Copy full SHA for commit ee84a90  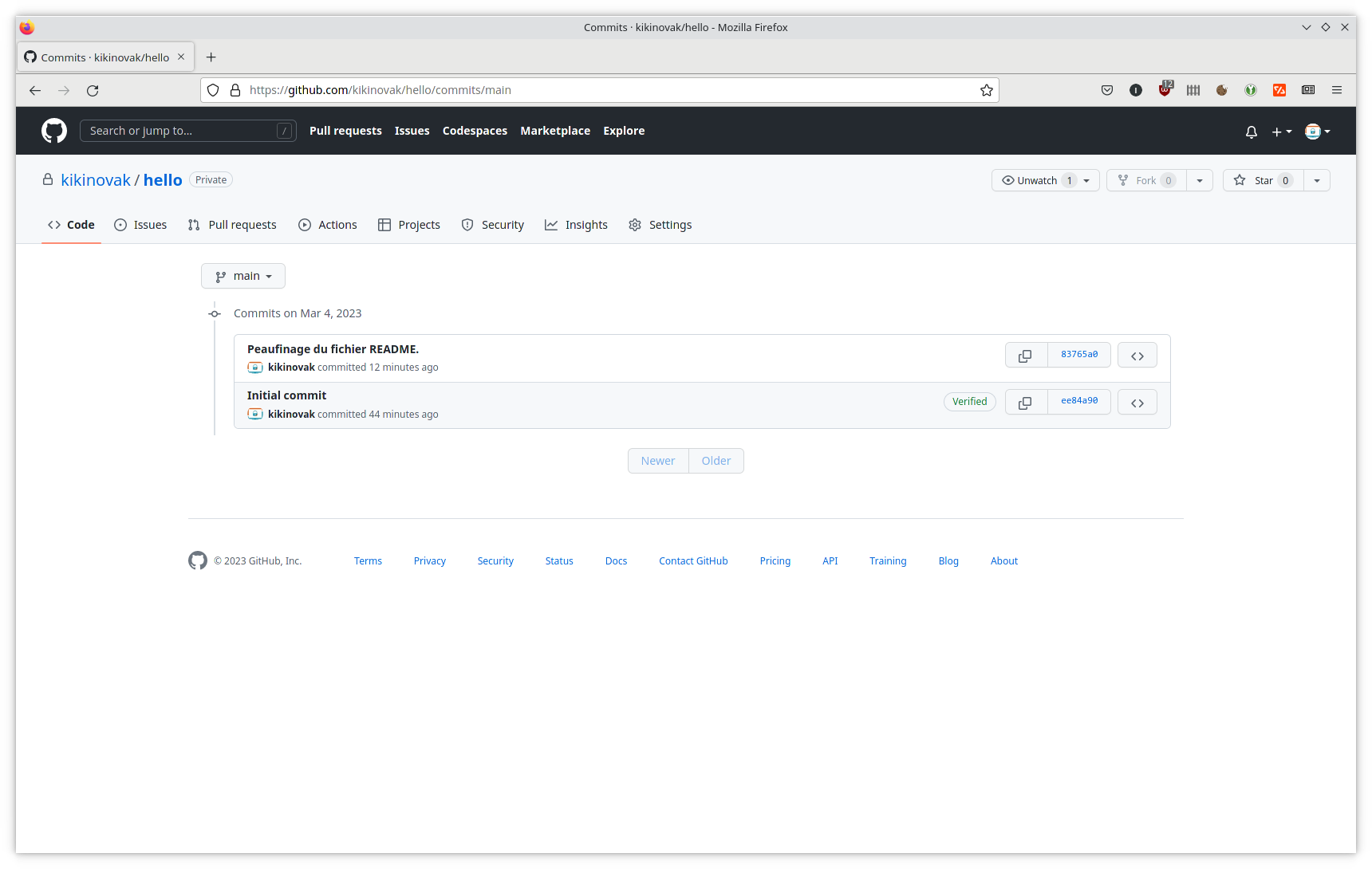tap(1026, 403)
